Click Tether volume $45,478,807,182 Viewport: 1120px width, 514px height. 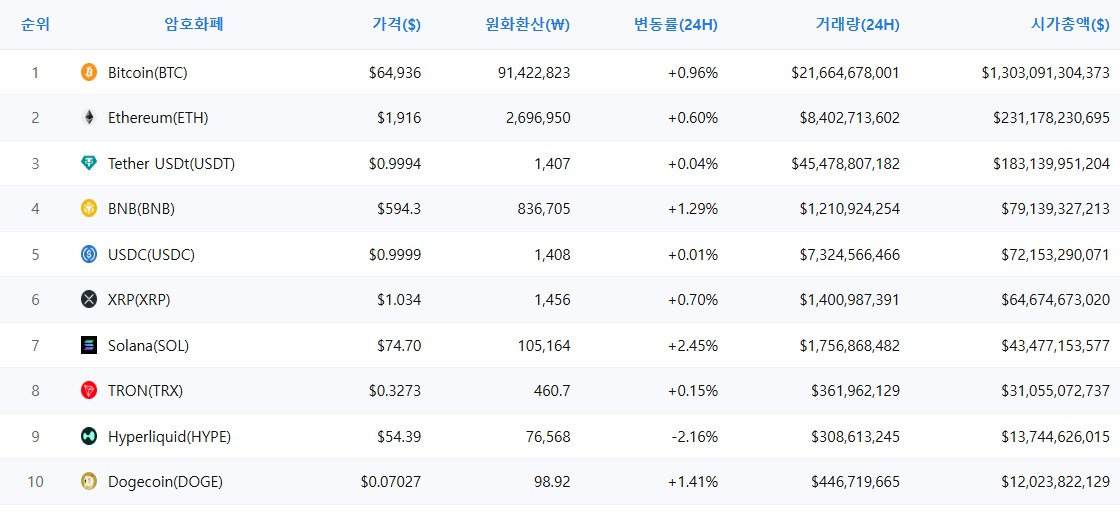[846, 164]
